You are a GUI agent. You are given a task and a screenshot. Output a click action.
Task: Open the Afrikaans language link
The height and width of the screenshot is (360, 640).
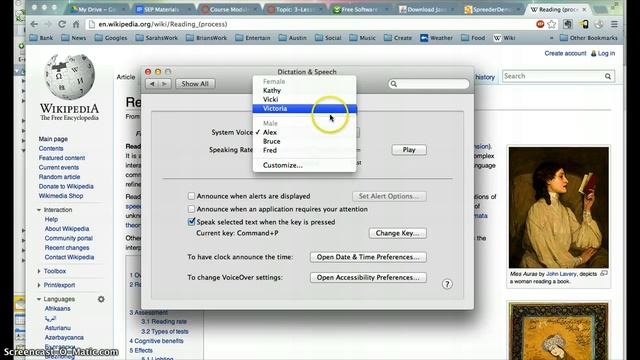(x=58, y=309)
